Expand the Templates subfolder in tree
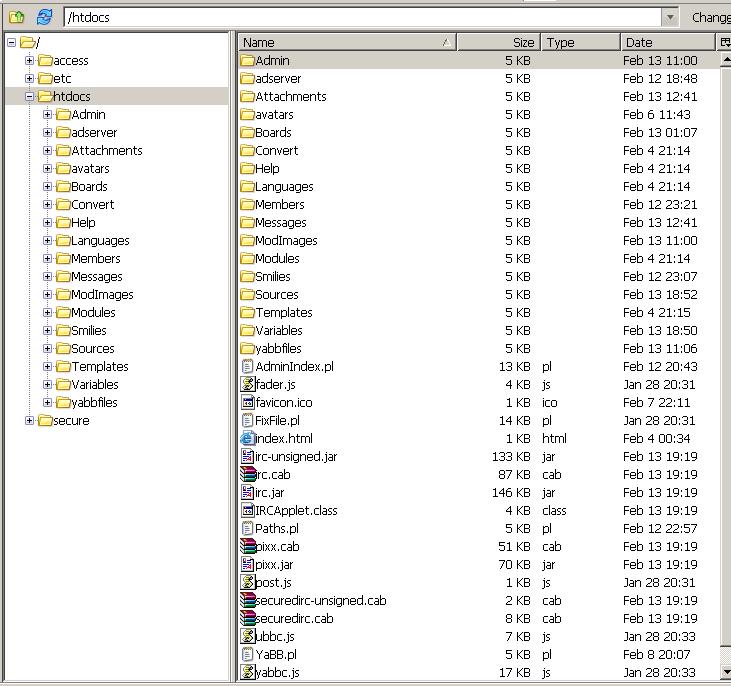 tap(47, 367)
